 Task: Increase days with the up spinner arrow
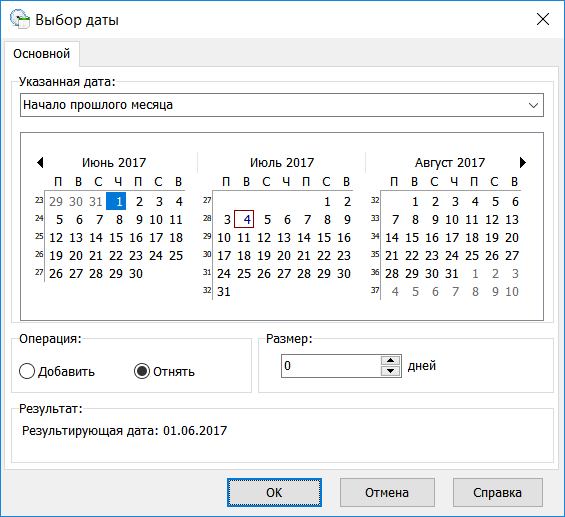click(391, 360)
